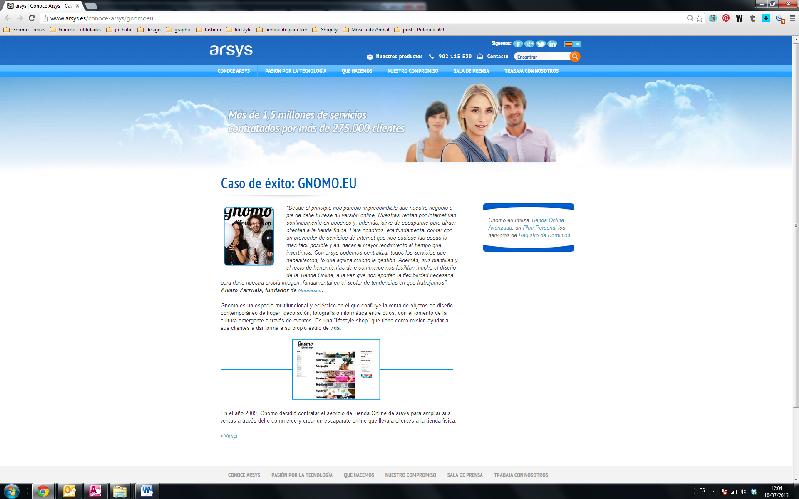The height and width of the screenshot is (499, 799).
Task: Open Pasión por la Tecnología menu item
Action: point(296,71)
